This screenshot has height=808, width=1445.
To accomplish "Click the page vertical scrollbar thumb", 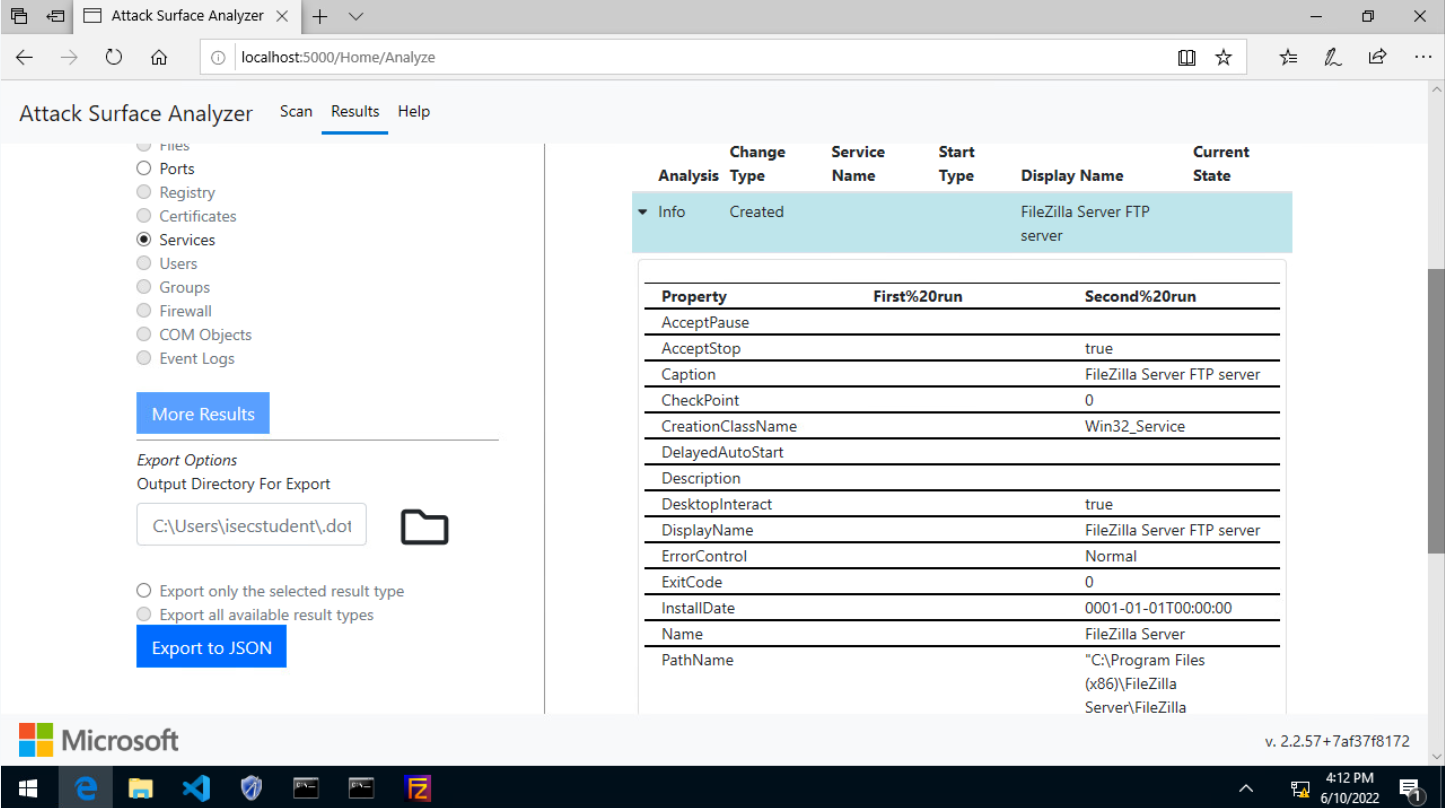I will click(1436, 411).
